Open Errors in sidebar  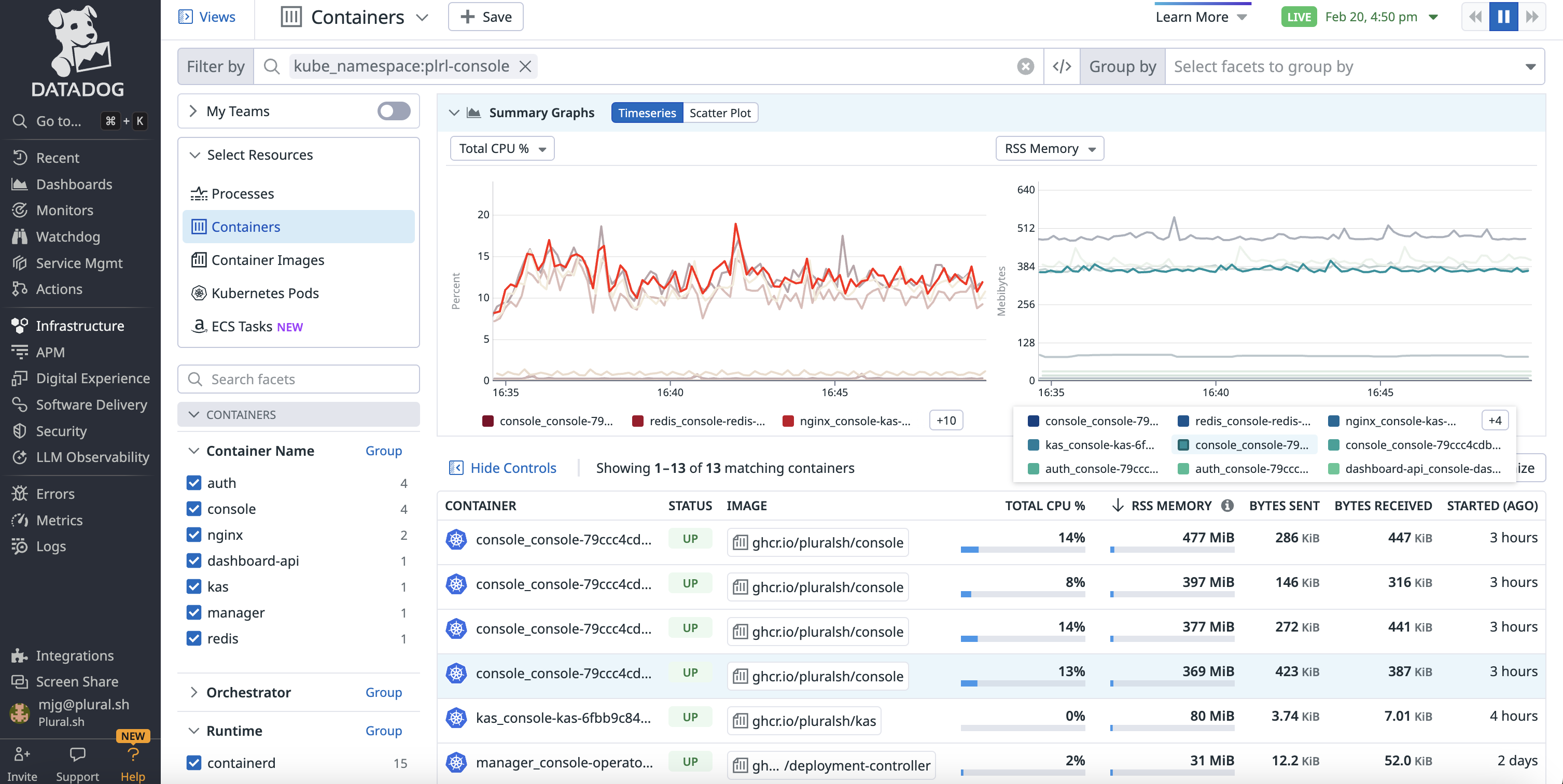coord(54,494)
